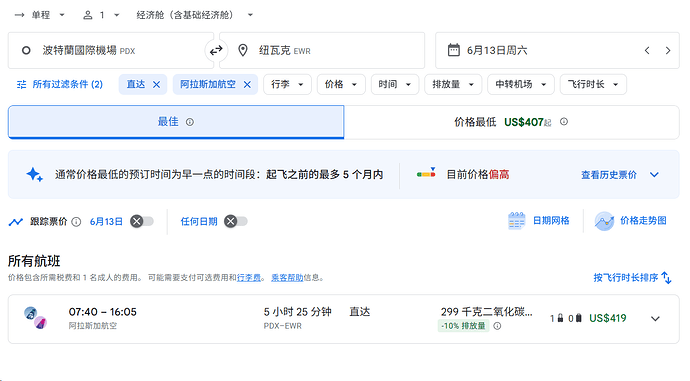Show emissions info icon for the flight
This screenshot has width=690, height=381.
(497, 326)
